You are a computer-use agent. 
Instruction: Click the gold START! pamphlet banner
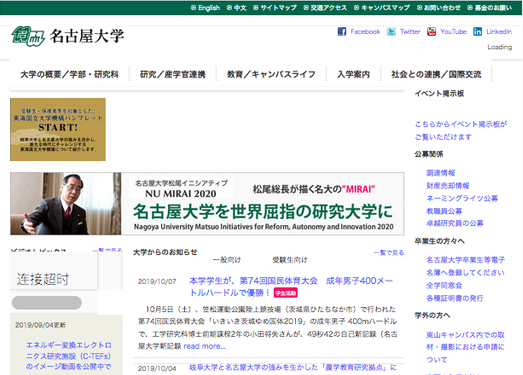[58, 129]
